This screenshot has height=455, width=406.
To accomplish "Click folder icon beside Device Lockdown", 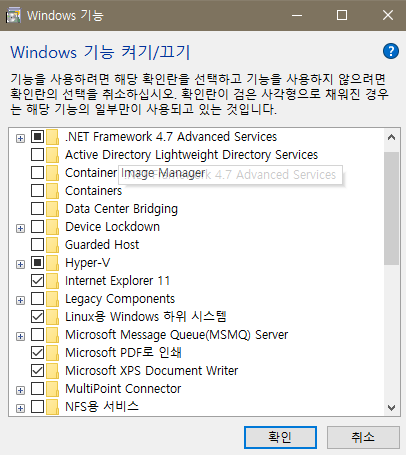I will pos(53,227).
